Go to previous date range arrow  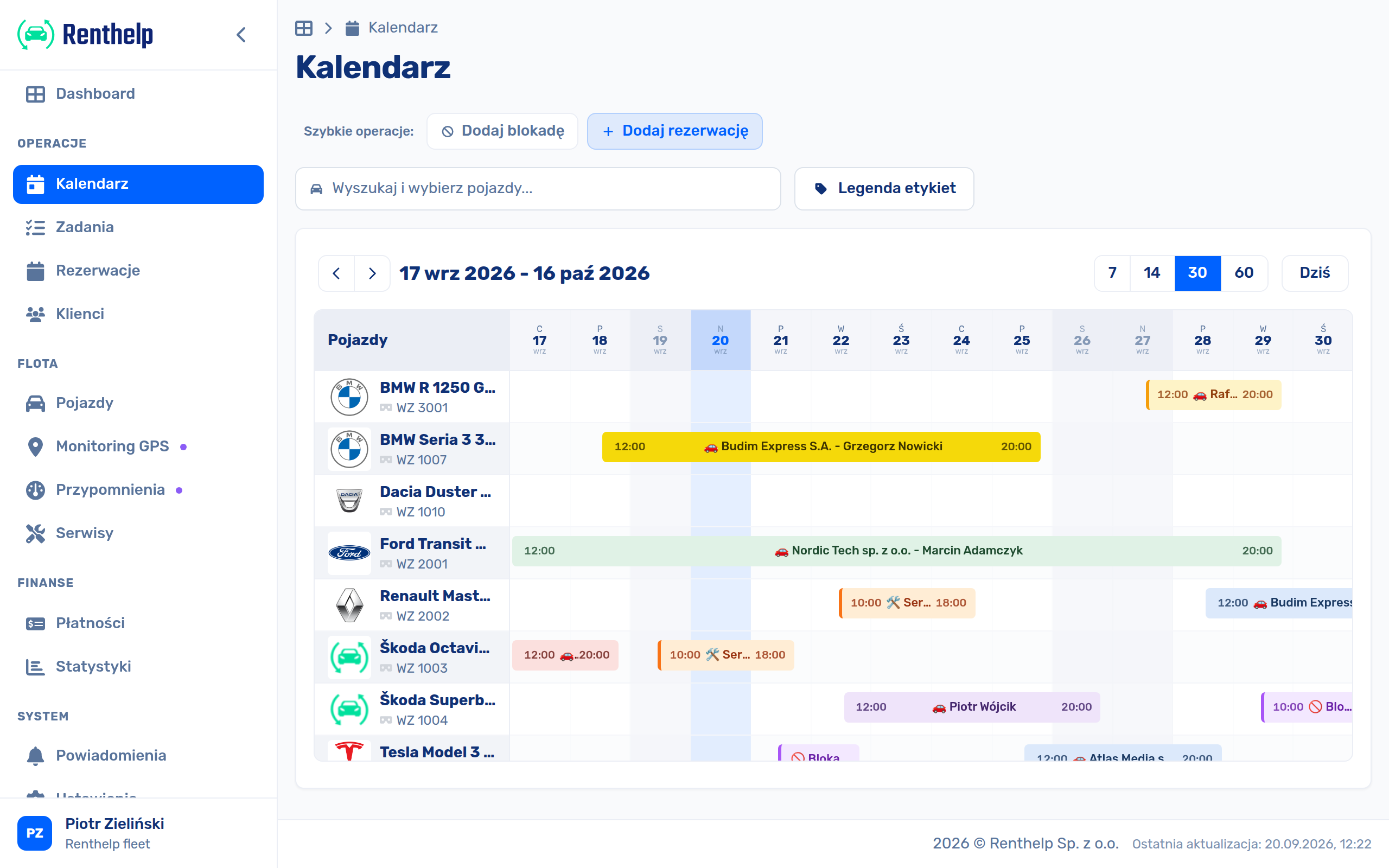click(336, 273)
